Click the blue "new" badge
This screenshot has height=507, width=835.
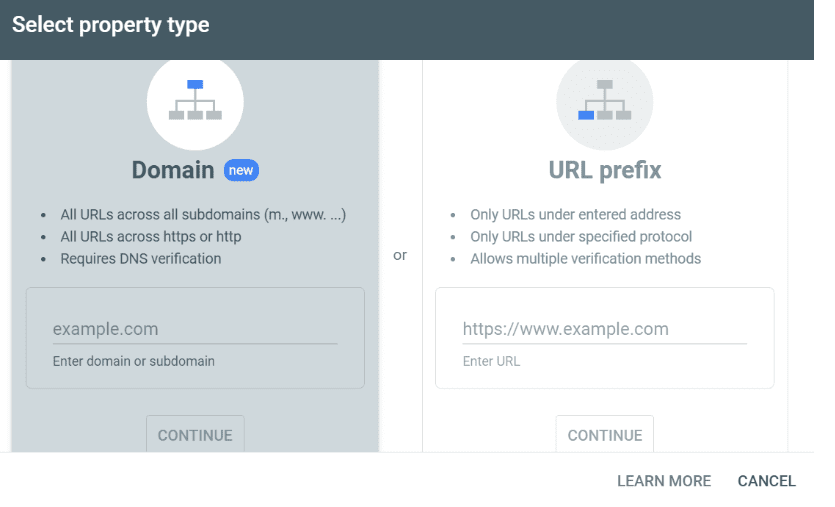pos(241,171)
